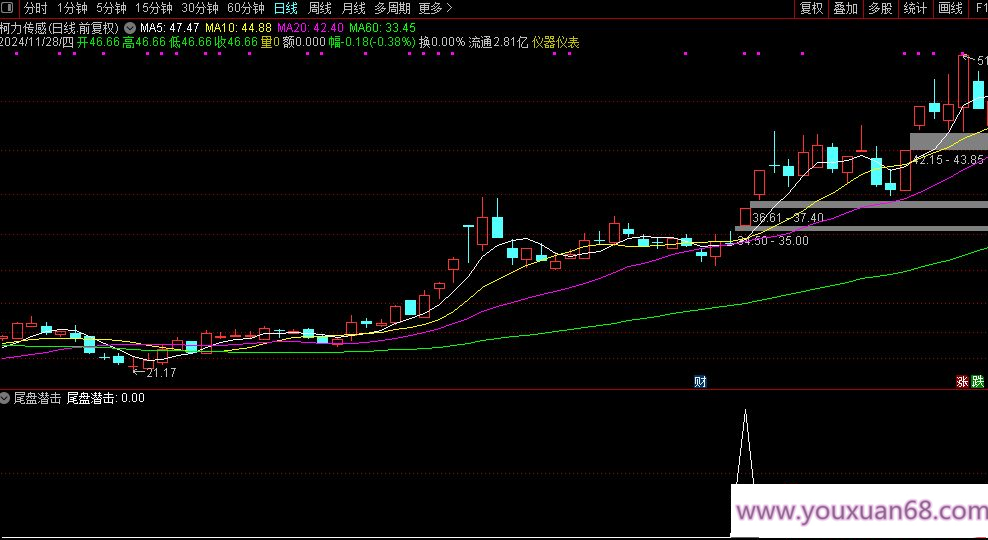988x540 pixels.
Task: Select the 15分钟 period tab
Action: [154, 8]
